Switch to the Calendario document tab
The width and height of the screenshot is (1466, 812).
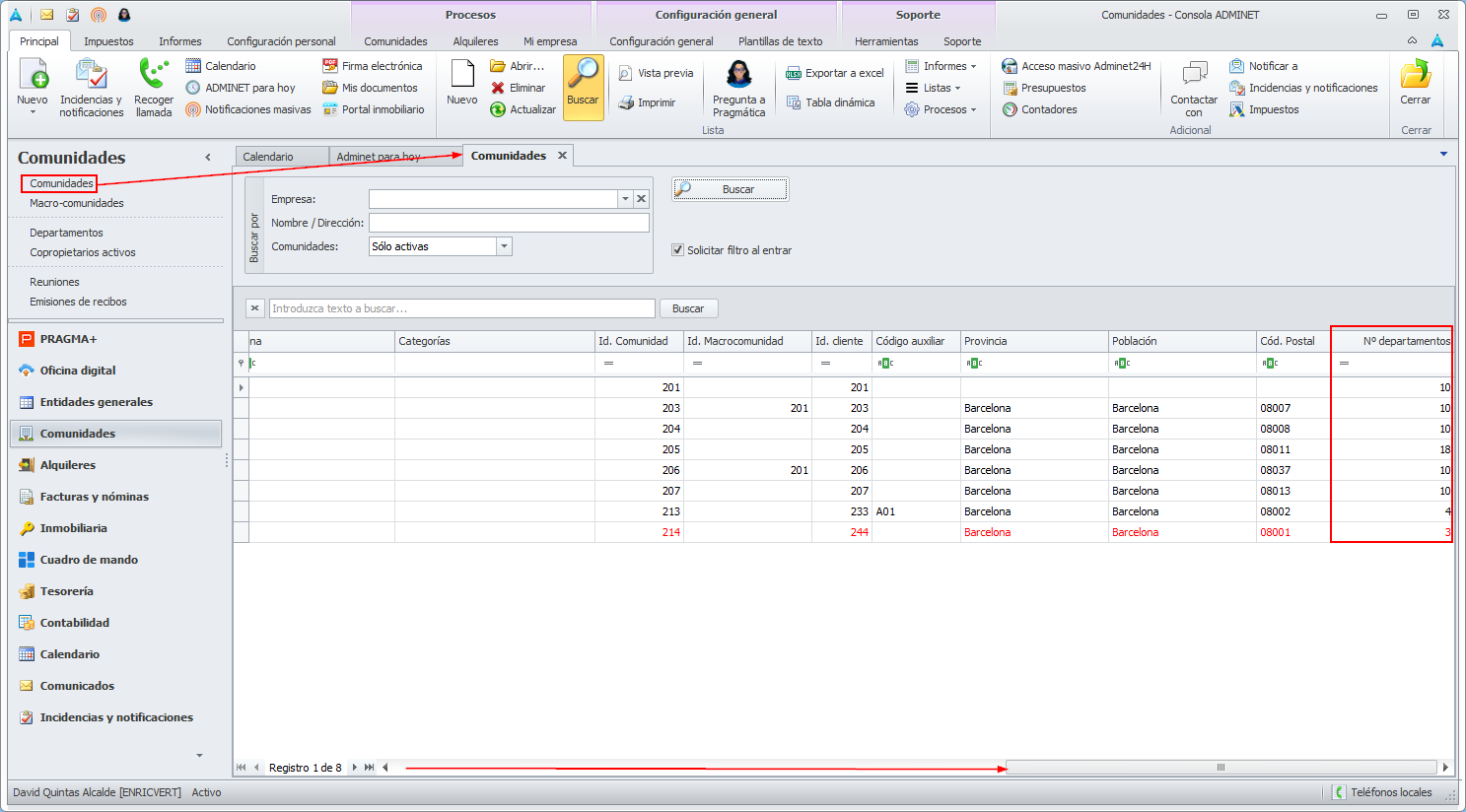pyautogui.click(x=282, y=157)
